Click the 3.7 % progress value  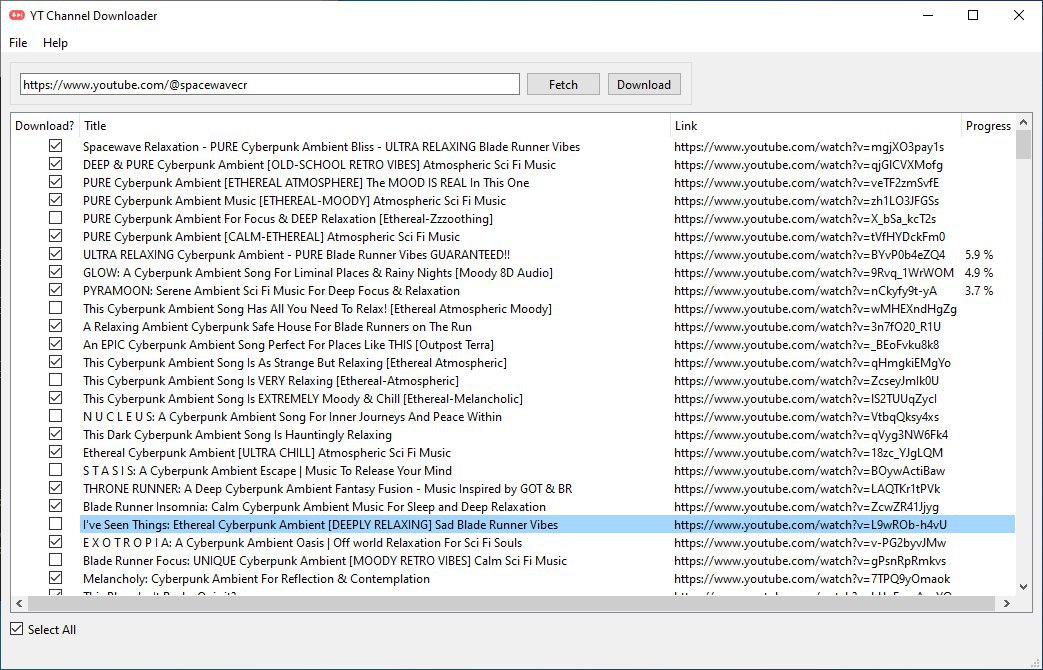tap(978, 291)
